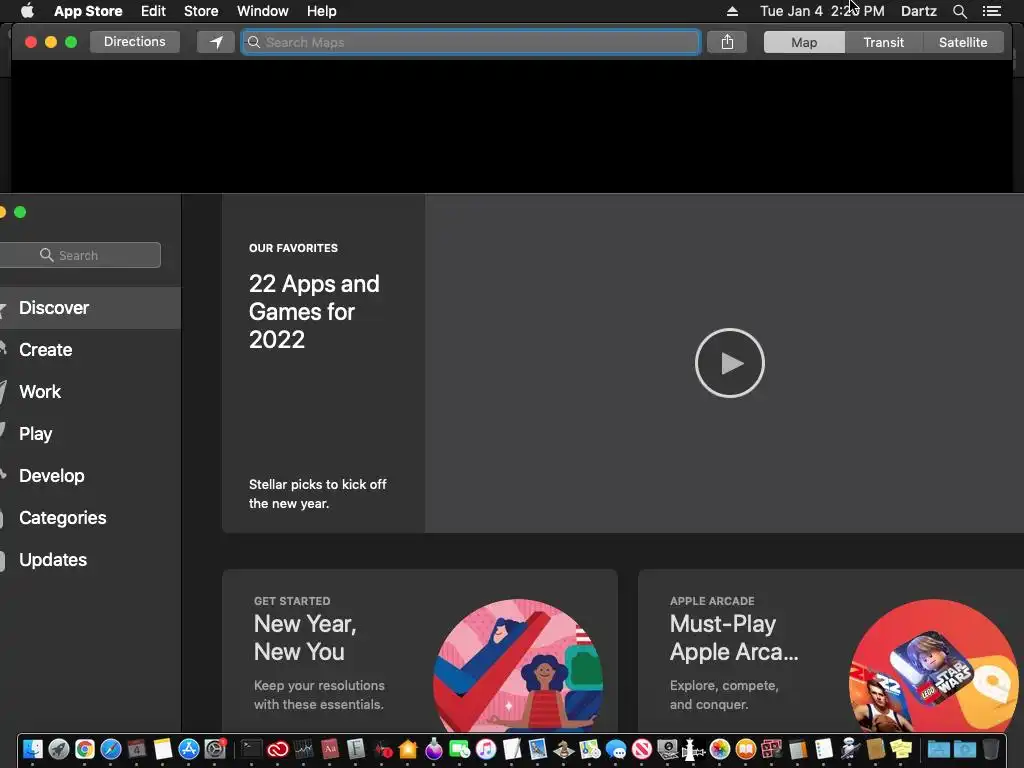Open New Year, New You story card
1024x768 pixels.
420,650
